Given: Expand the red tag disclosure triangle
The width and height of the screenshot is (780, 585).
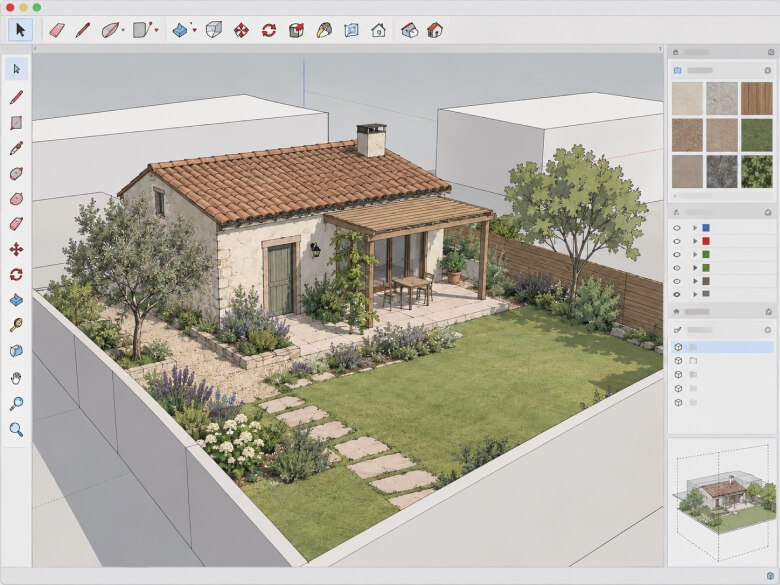Looking at the screenshot, I should click(695, 241).
